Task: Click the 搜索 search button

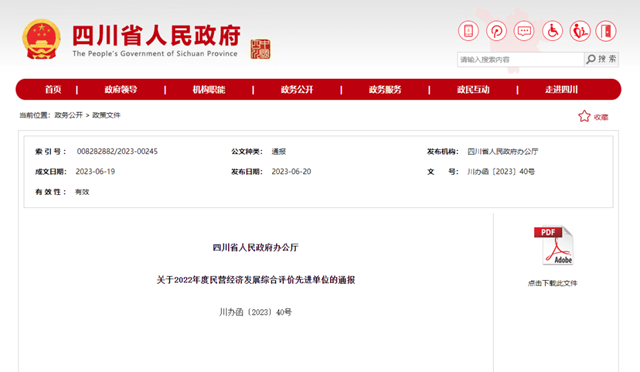Action: (601, 59)
